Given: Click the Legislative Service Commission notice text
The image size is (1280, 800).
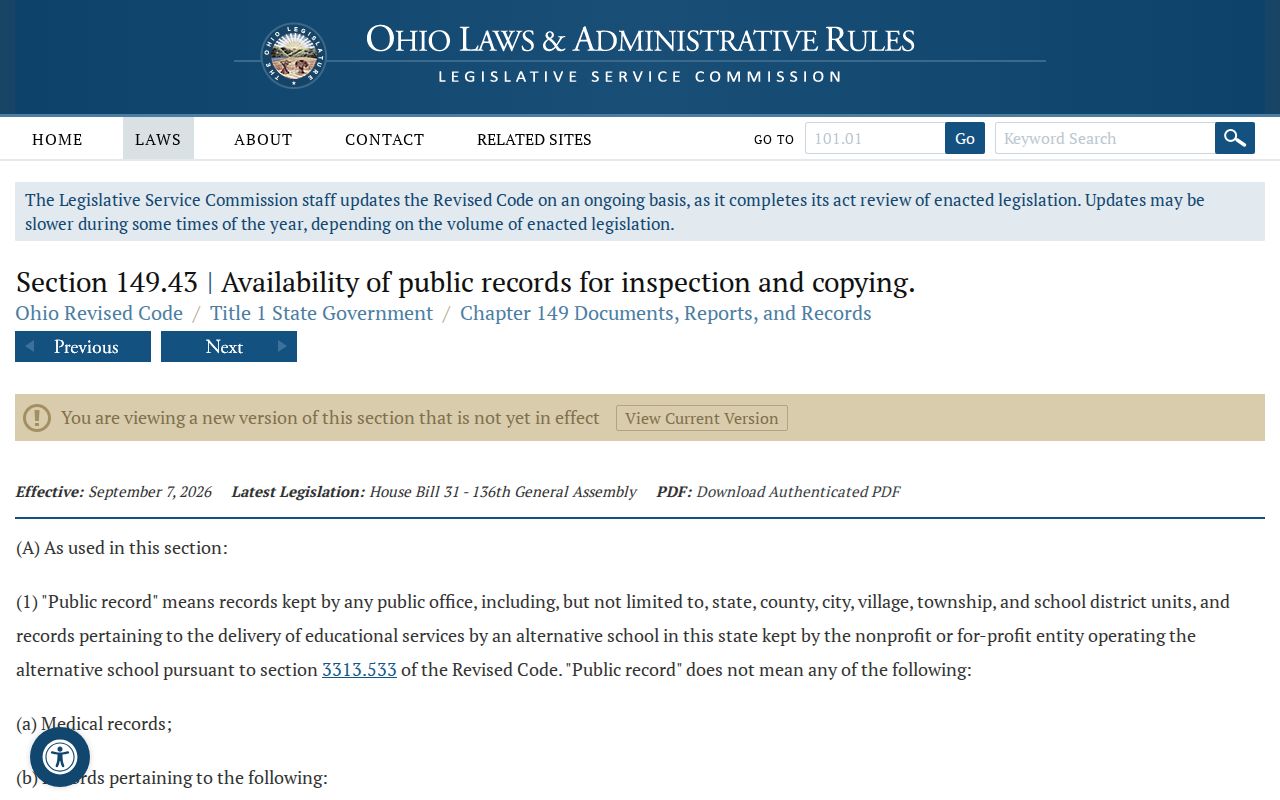Looking at the screenshot, I should [640, 212].
